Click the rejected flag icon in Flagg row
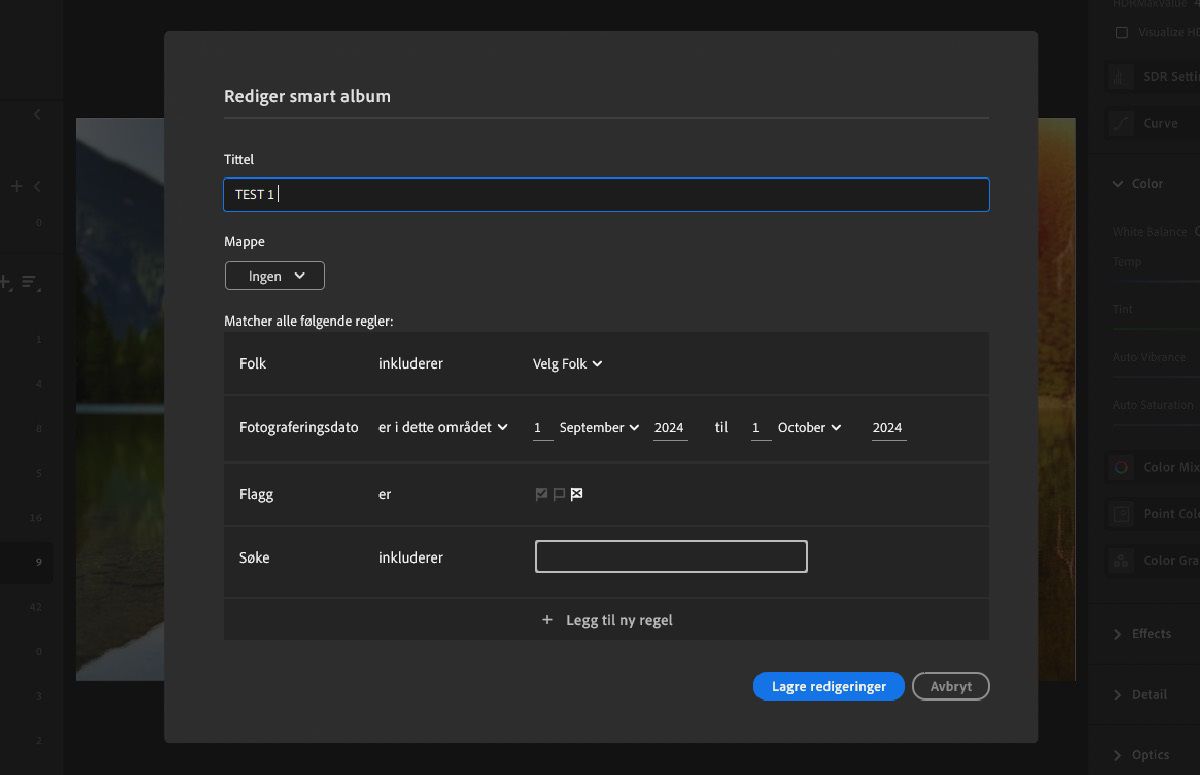This screenshot has width=1200, height=775. [576, 493]
